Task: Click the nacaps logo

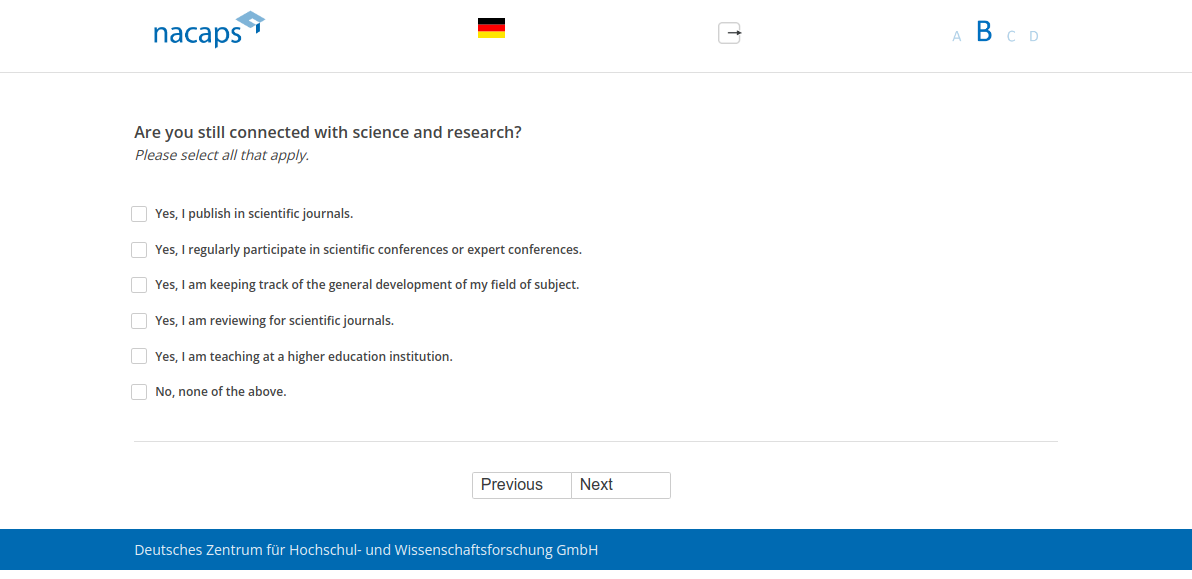Action: point(208,30)
